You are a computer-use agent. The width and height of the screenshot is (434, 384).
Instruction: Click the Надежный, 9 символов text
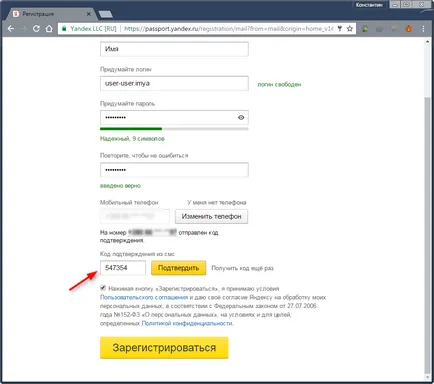coord(132,138)
